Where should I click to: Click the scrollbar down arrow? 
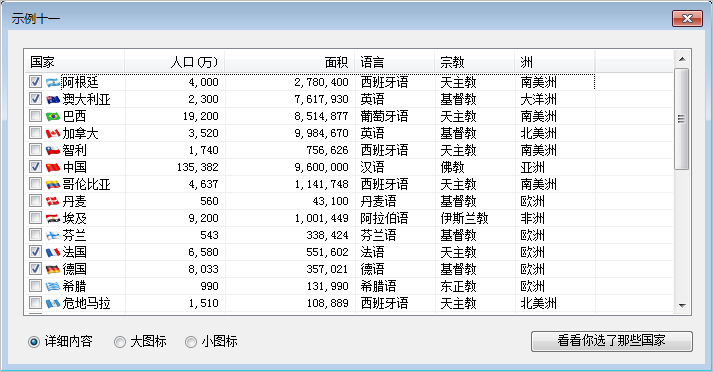click(682, 306)
